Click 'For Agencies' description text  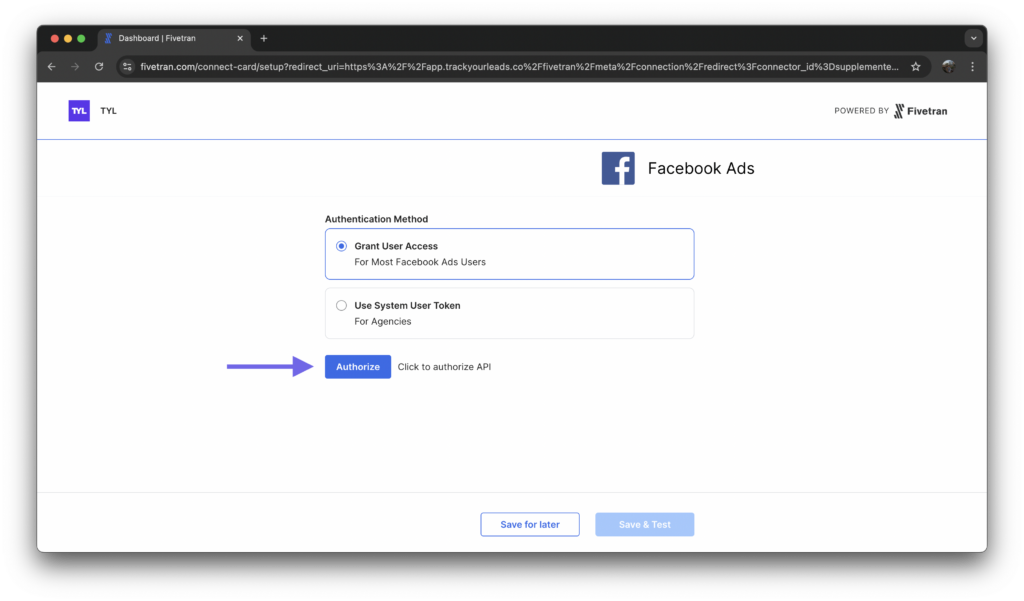tap(383, 321)
